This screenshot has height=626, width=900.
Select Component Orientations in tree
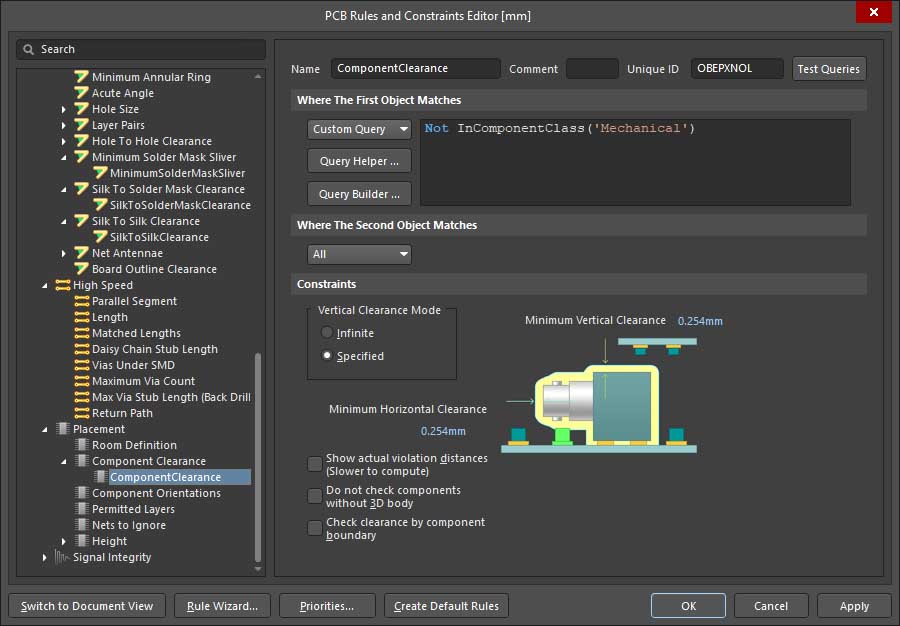pyautogui.click(x=156, y=493)
